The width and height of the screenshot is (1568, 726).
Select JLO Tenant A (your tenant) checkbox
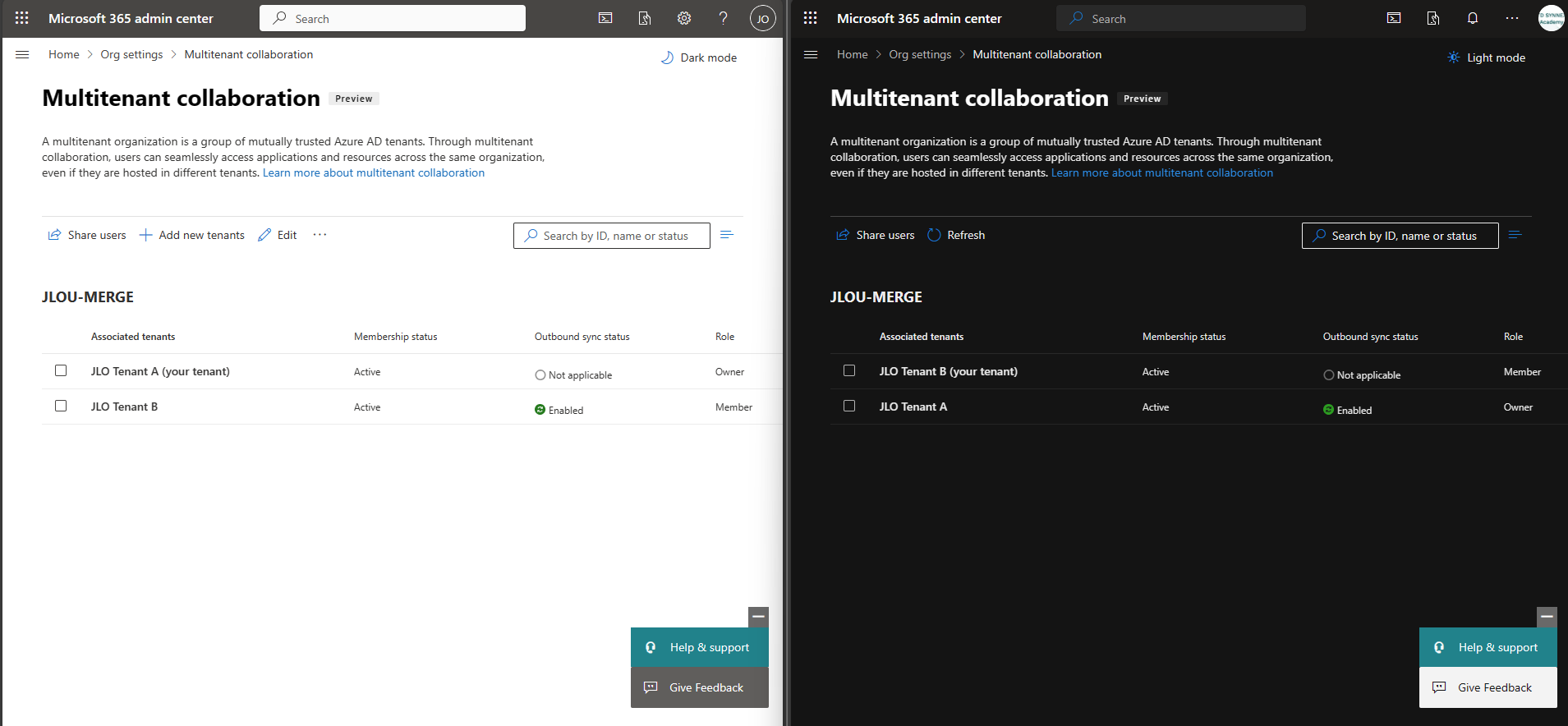(61, 370)
